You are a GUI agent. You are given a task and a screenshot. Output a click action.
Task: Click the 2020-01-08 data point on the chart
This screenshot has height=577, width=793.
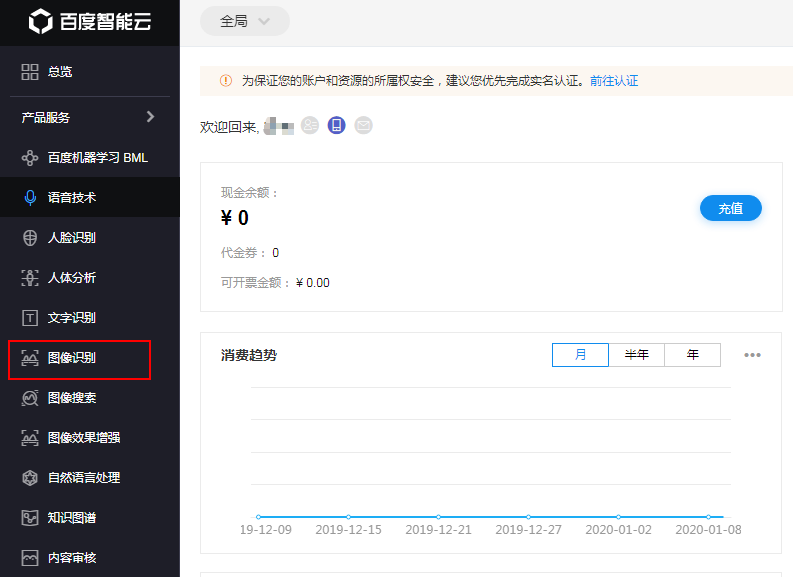pyautogui.click(x=709, y=517)
